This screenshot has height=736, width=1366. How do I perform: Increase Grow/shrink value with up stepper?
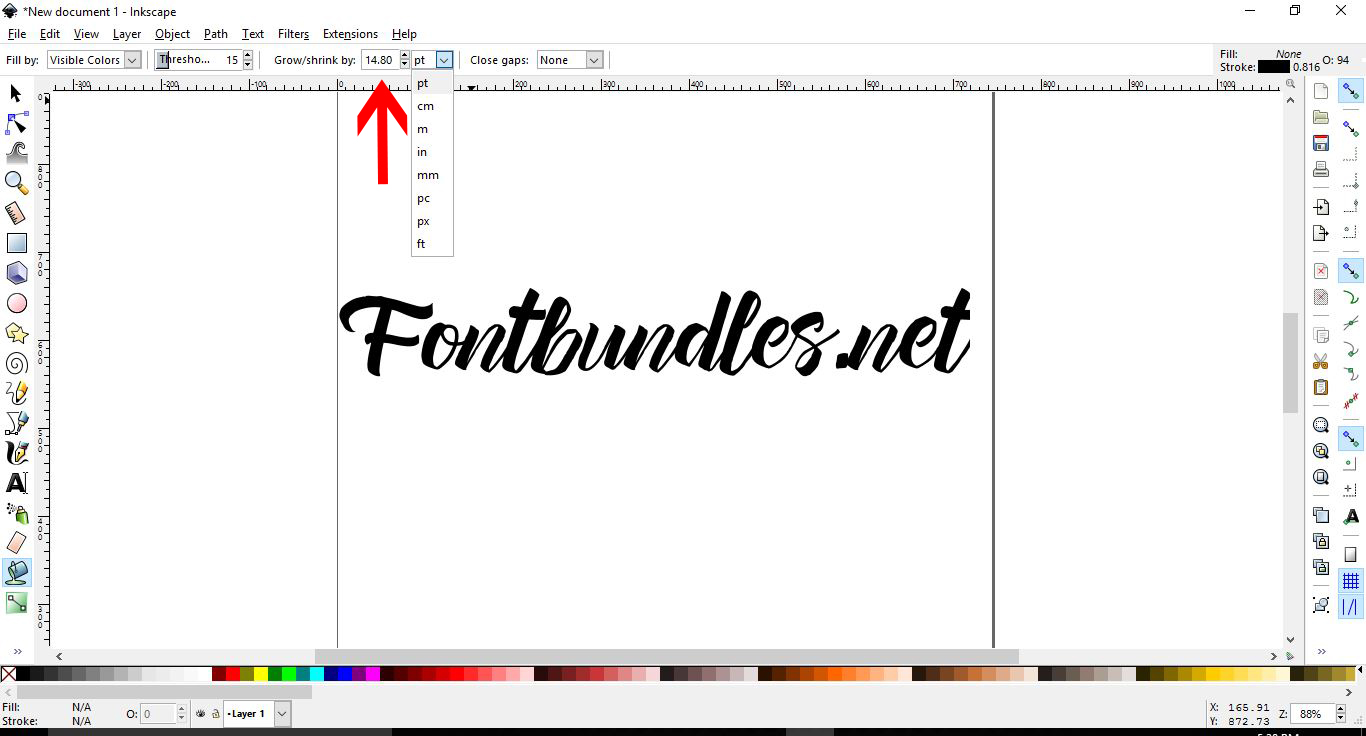point(404,56)
